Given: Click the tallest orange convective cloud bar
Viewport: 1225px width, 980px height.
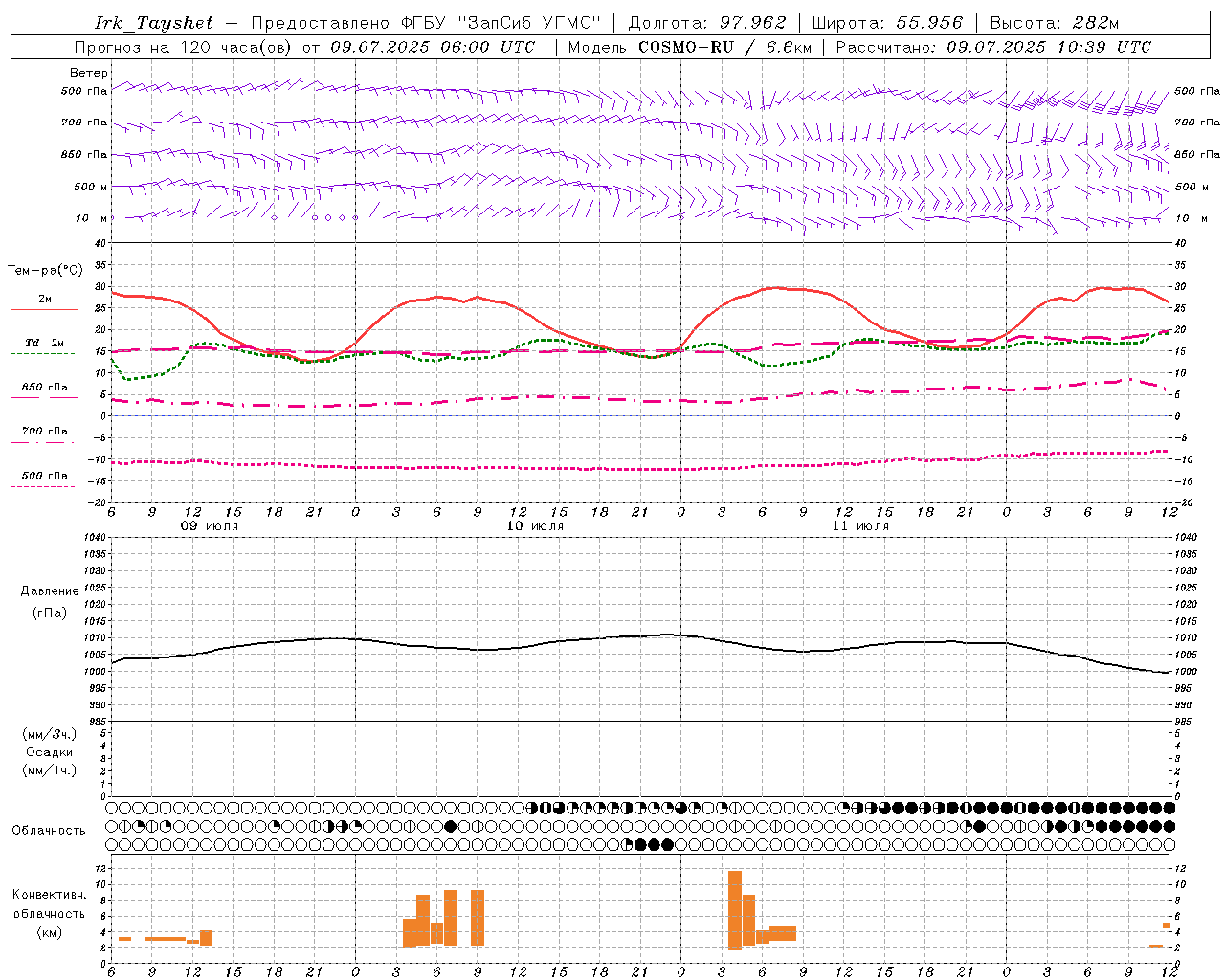Looking at the screenshot, I should 735,910.
